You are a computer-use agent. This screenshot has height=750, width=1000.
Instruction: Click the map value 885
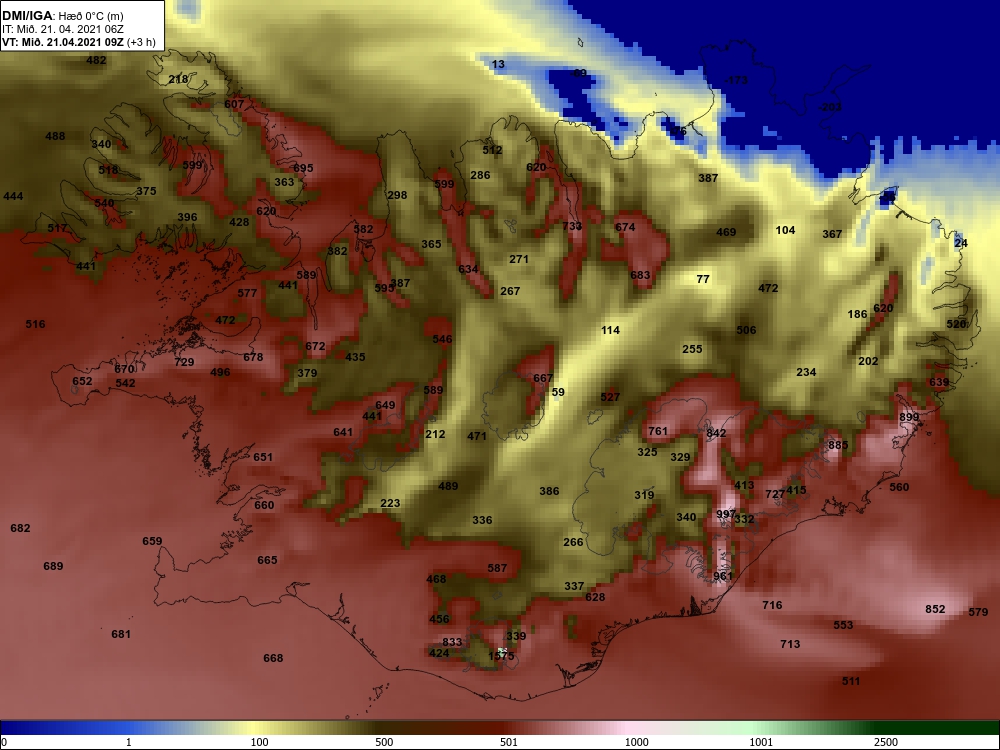(838, 445)
